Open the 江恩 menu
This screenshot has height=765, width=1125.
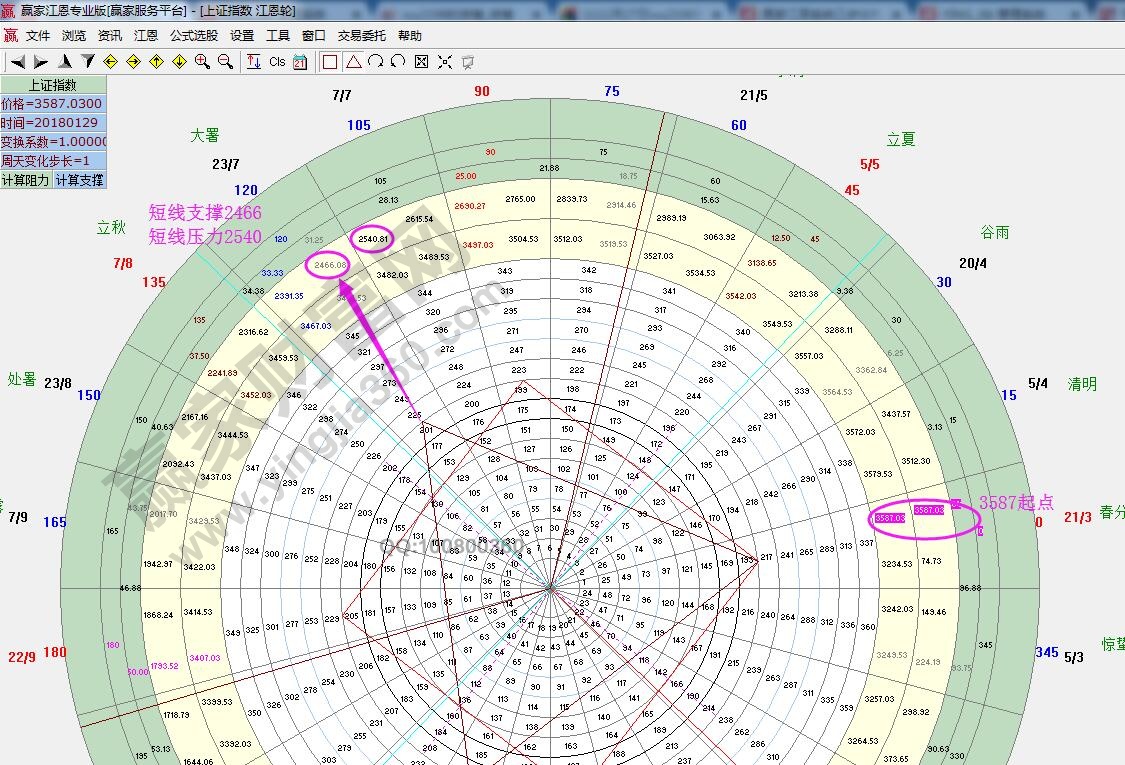coord(146,35)
